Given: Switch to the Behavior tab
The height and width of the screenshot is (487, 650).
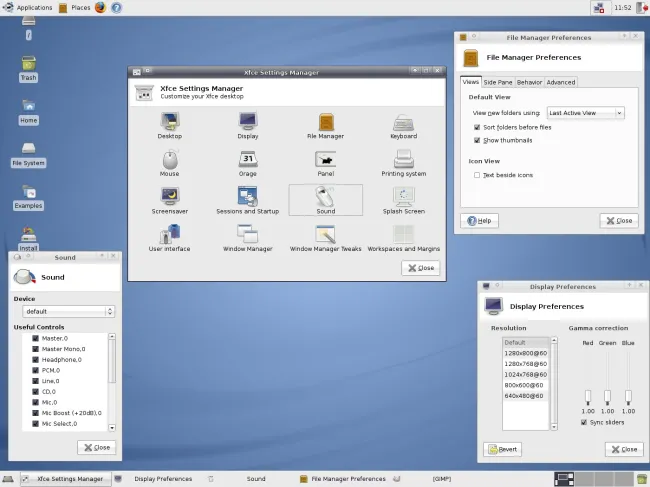Looking at the screenshot, I should coord(529,82).
